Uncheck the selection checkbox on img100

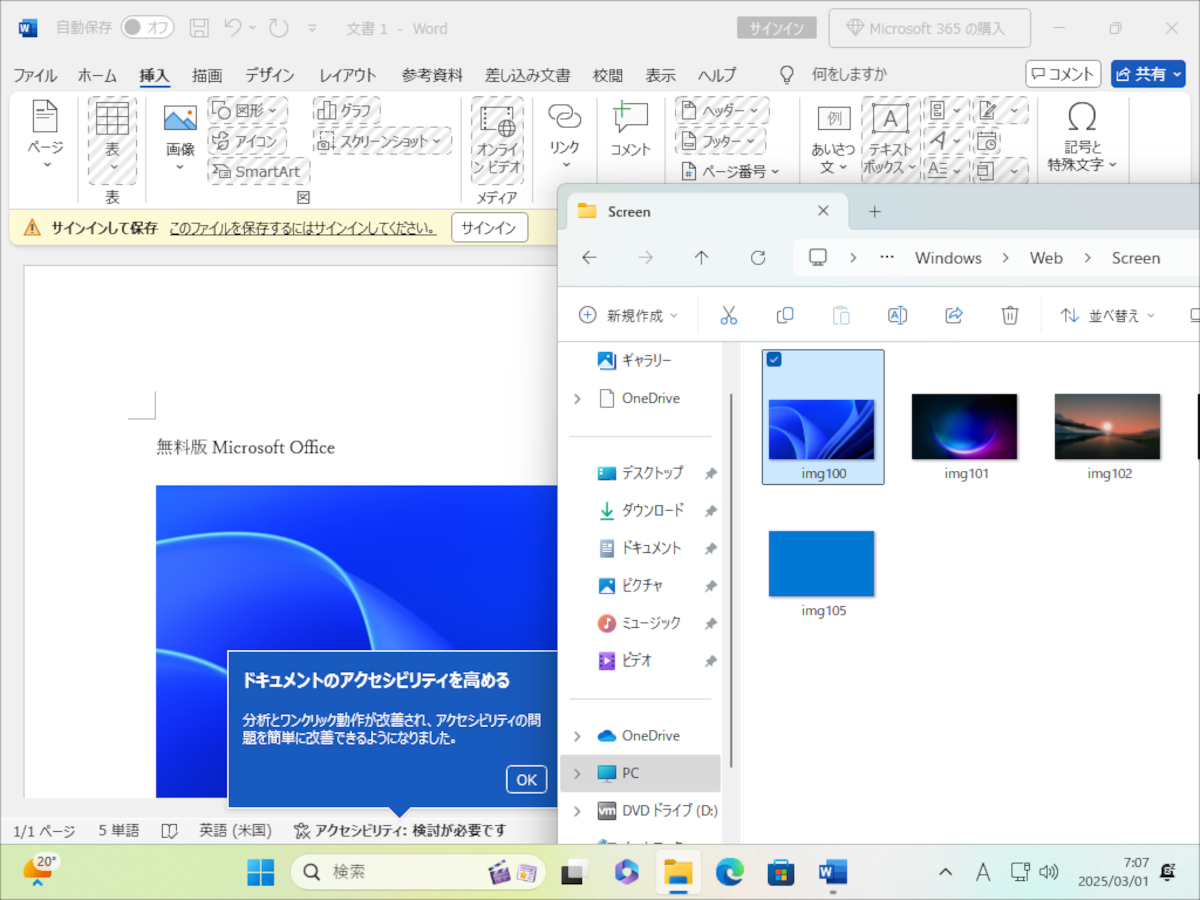pos(773,360)
